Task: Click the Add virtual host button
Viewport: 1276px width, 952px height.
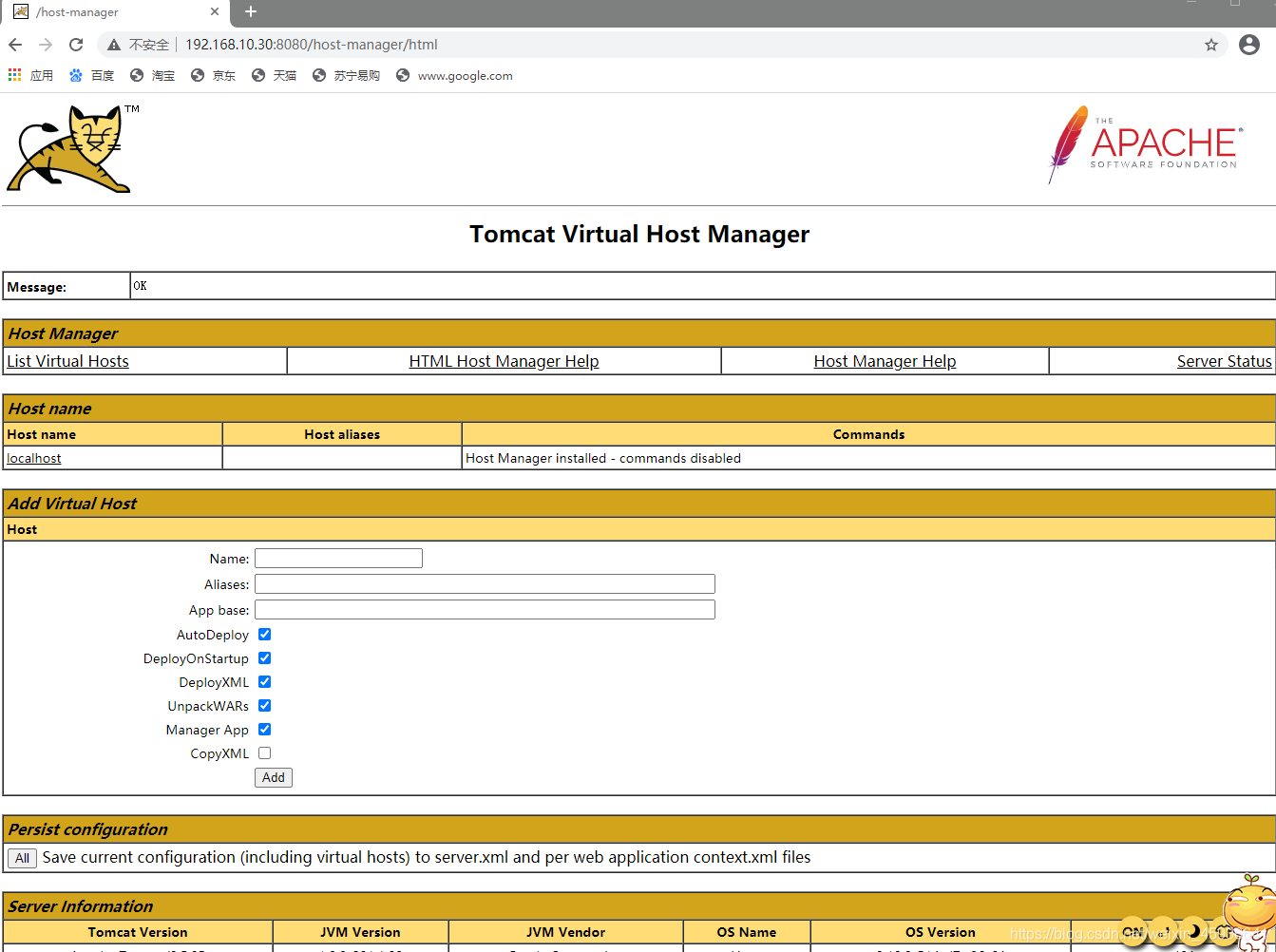Action: [274, 777]
